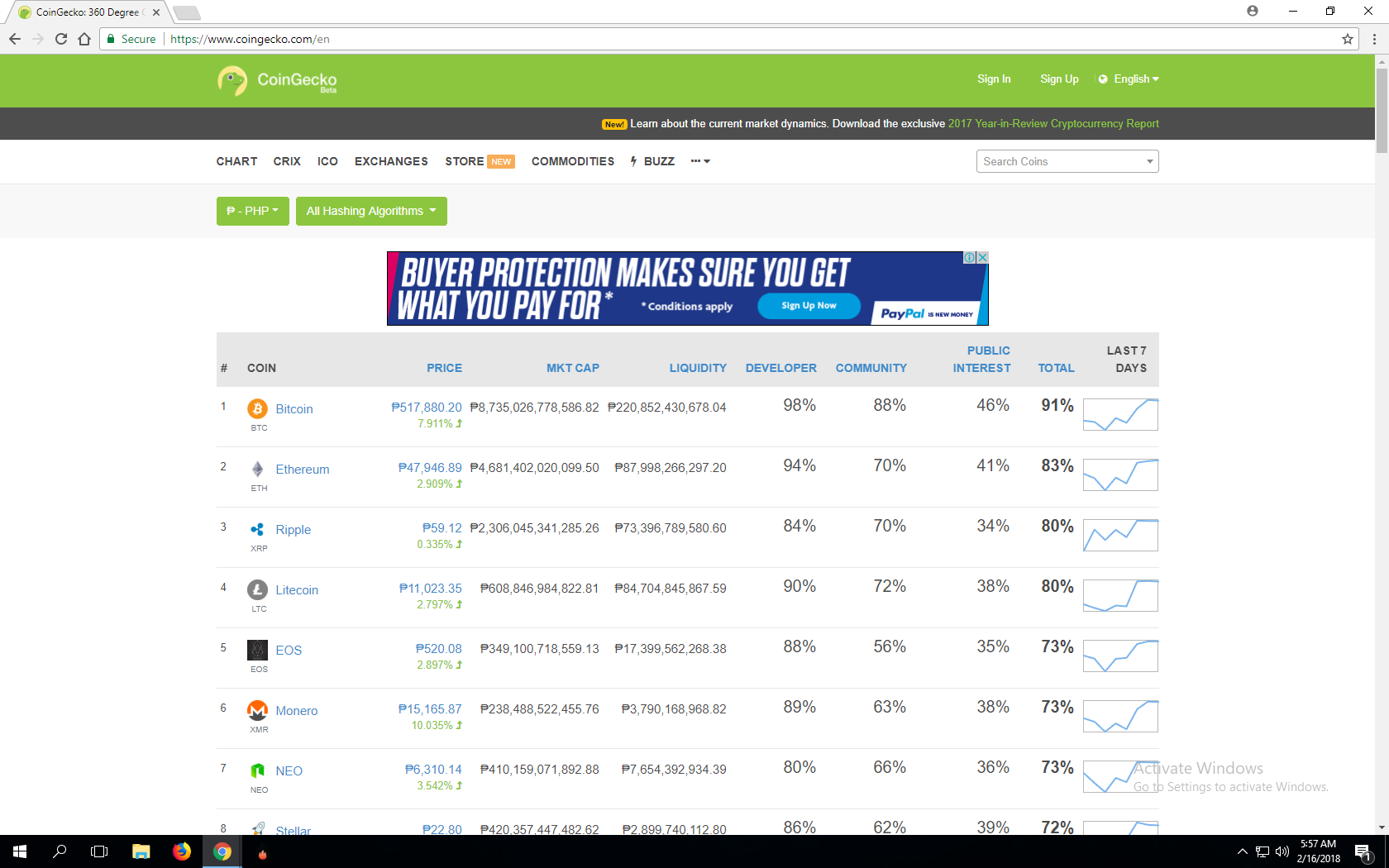Sort the table by PUBLIC INTEREST column
The image size is (1389, 868).
[x=981, y=360]
